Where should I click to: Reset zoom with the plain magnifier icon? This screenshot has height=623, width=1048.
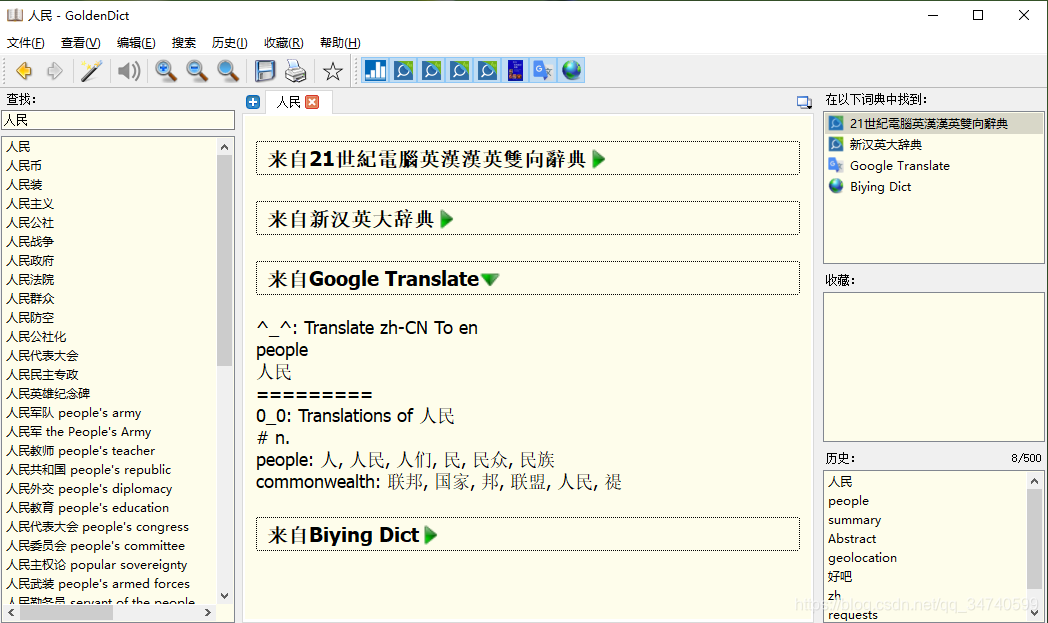pyautogui.click(x=228, y=70)
